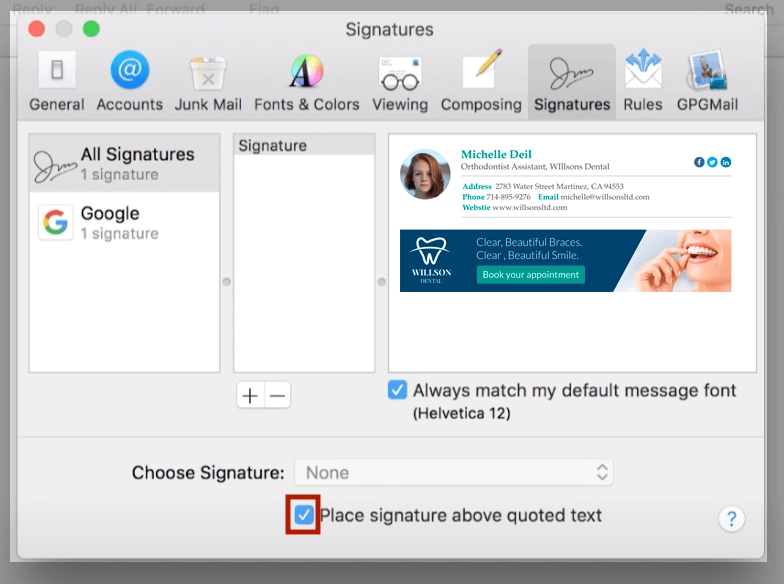This screenshot has width=784, height=584.
Task: Click the Willson Dental logo in banner
Action: click(431, 260)
